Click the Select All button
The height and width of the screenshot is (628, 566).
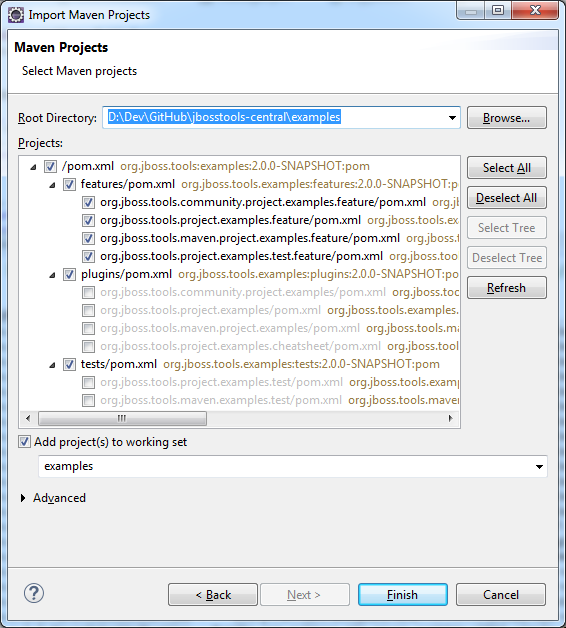[507, 168]
